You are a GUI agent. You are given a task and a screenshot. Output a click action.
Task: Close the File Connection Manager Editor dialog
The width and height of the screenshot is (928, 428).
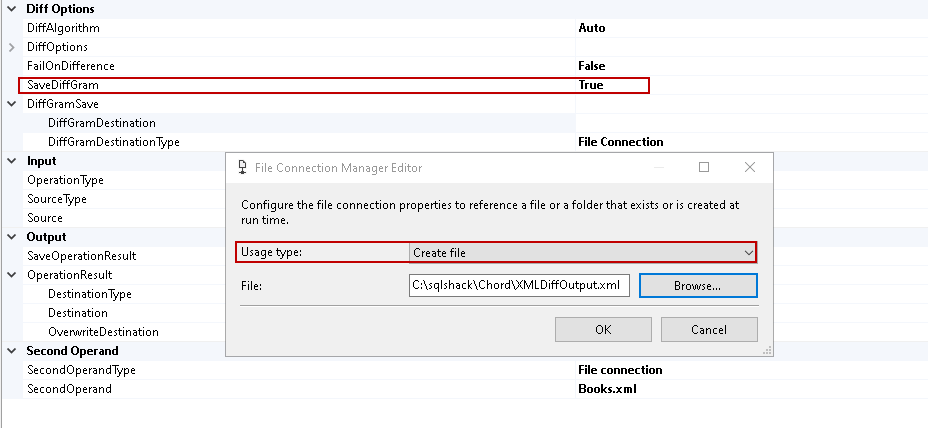(750, 168)
